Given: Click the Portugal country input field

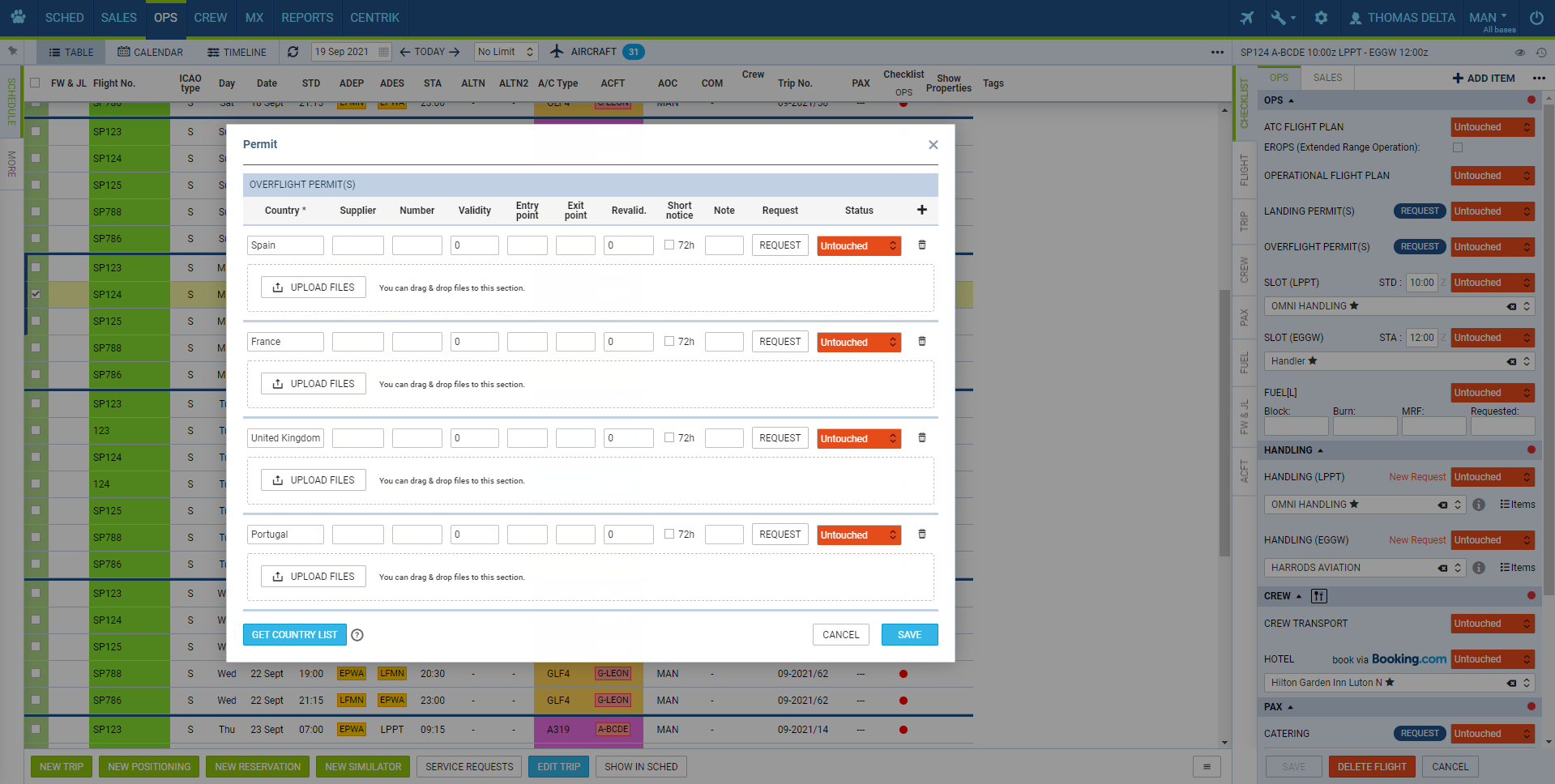Looking at the screenshot, I should coord(285,535).
